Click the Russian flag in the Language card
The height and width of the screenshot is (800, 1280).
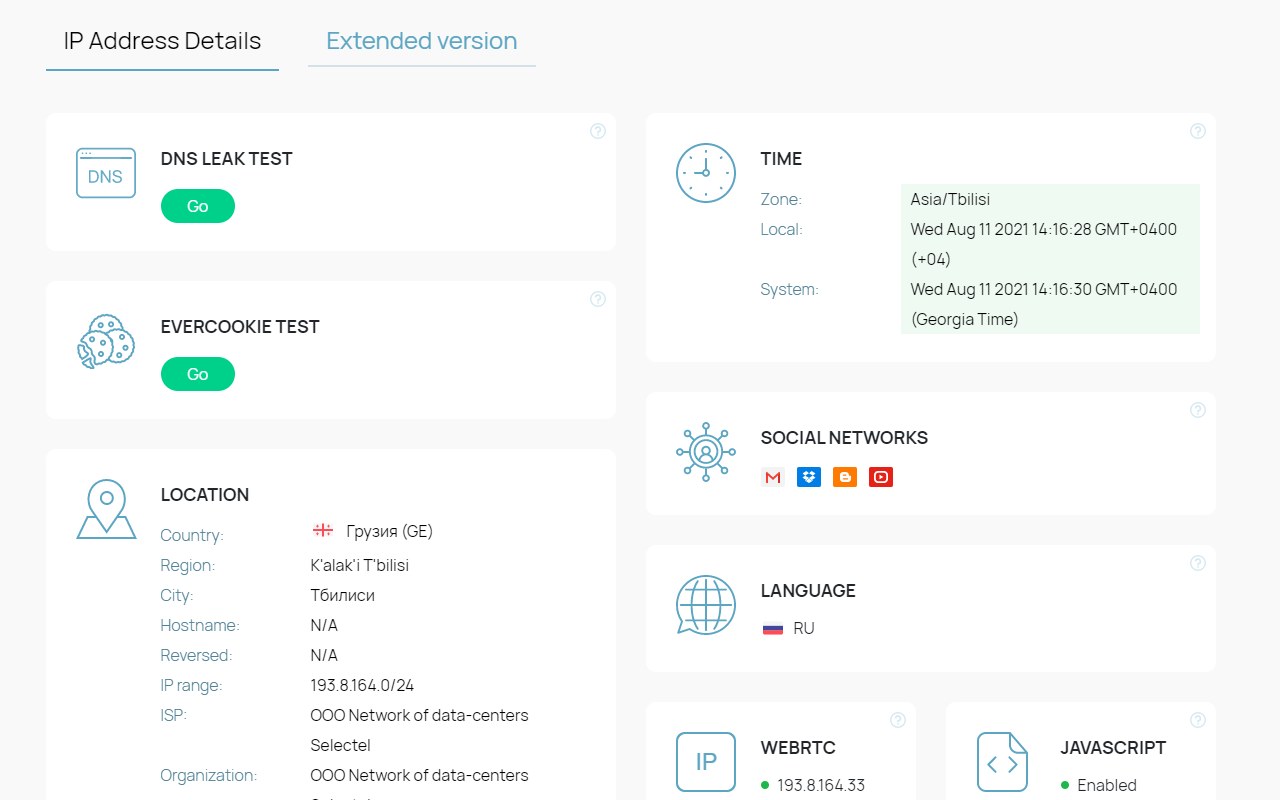coord(773,629)
